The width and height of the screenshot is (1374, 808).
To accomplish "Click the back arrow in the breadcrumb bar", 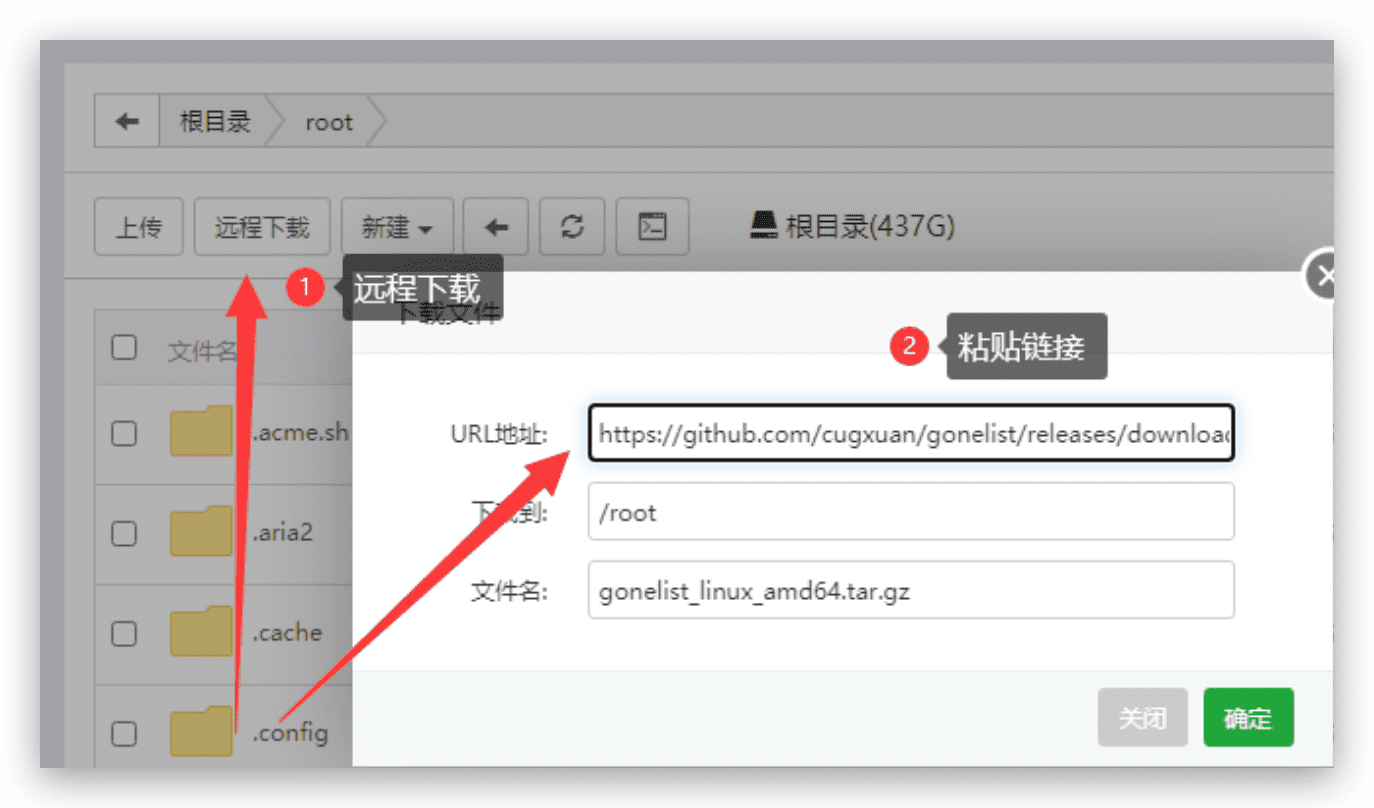I will 127,122.
